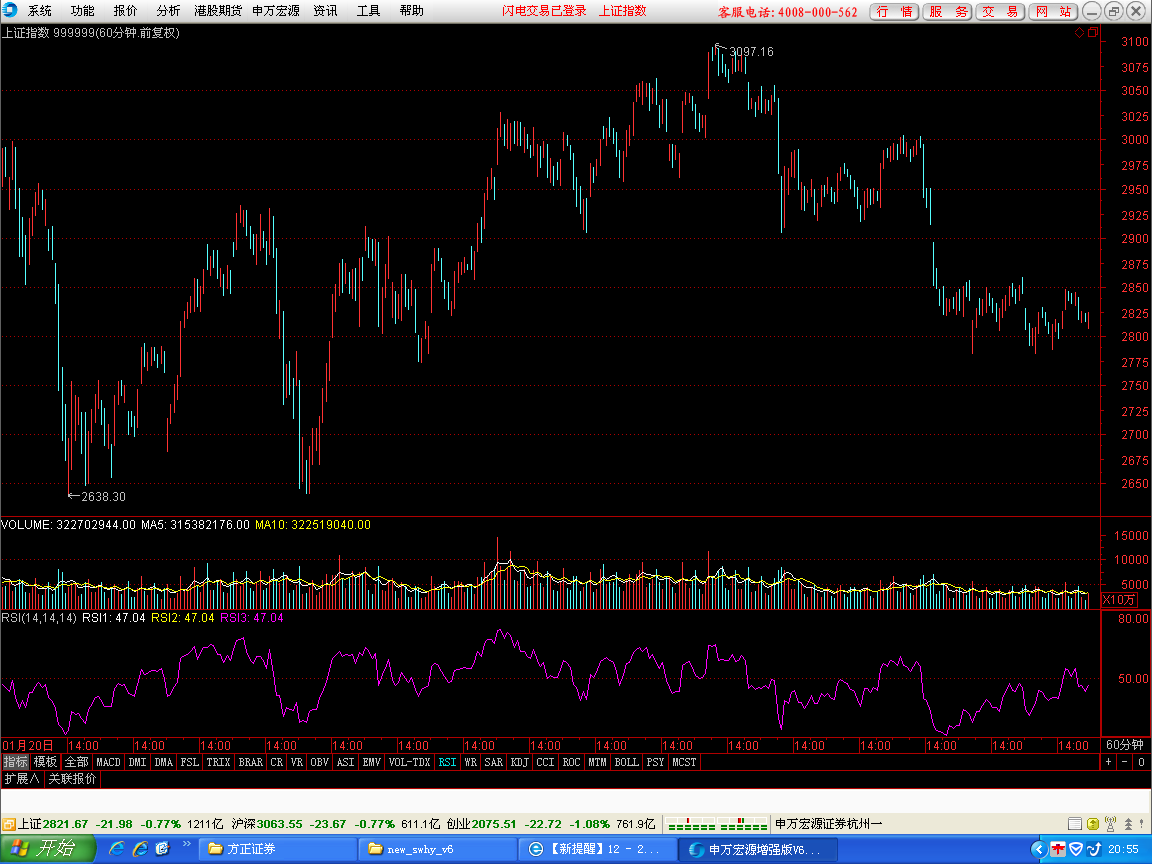Open the 功能 menu

pos(82,11)
